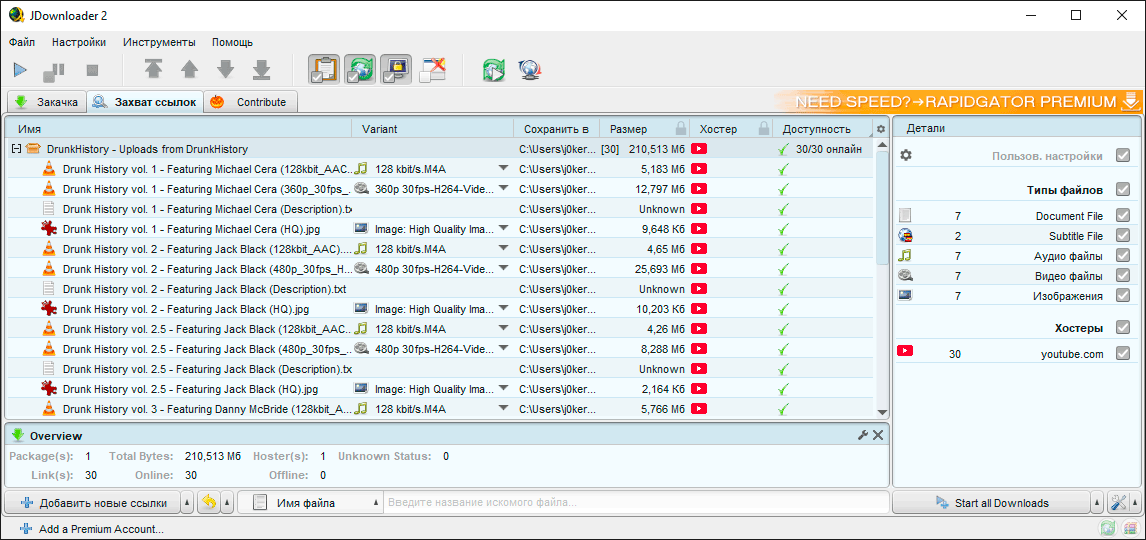Toggle Типы файлов checkbox
The image size is (1146, 540).
click(x=1123, y=190)
